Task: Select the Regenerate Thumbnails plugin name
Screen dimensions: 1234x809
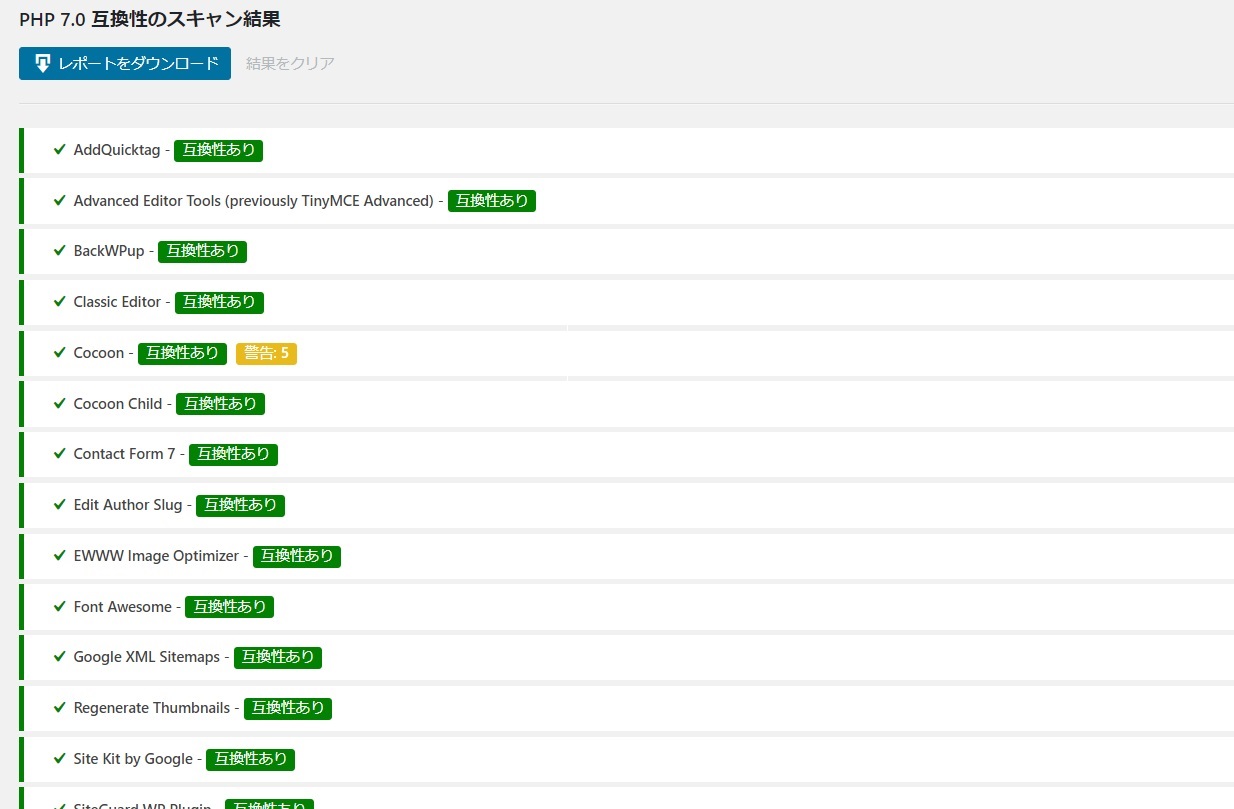Action: (x=152, y=708)
